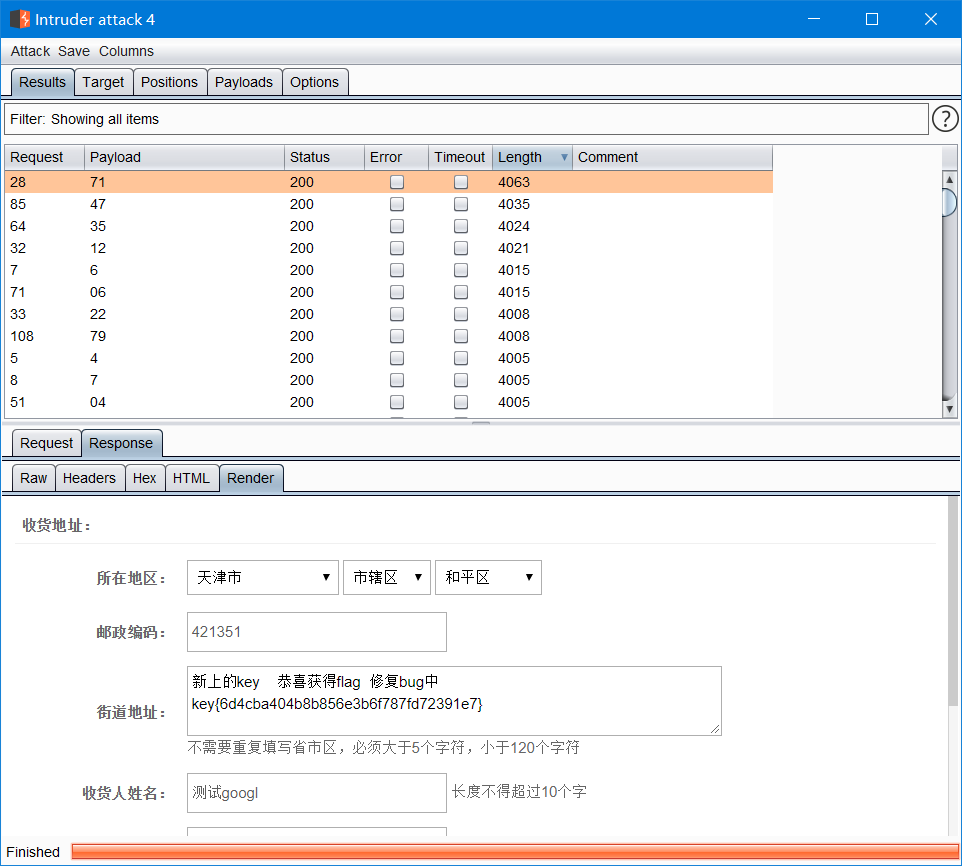Toggle Error checkbox for request 108
This screenshot has height=866, width=962.
point(397,336)
